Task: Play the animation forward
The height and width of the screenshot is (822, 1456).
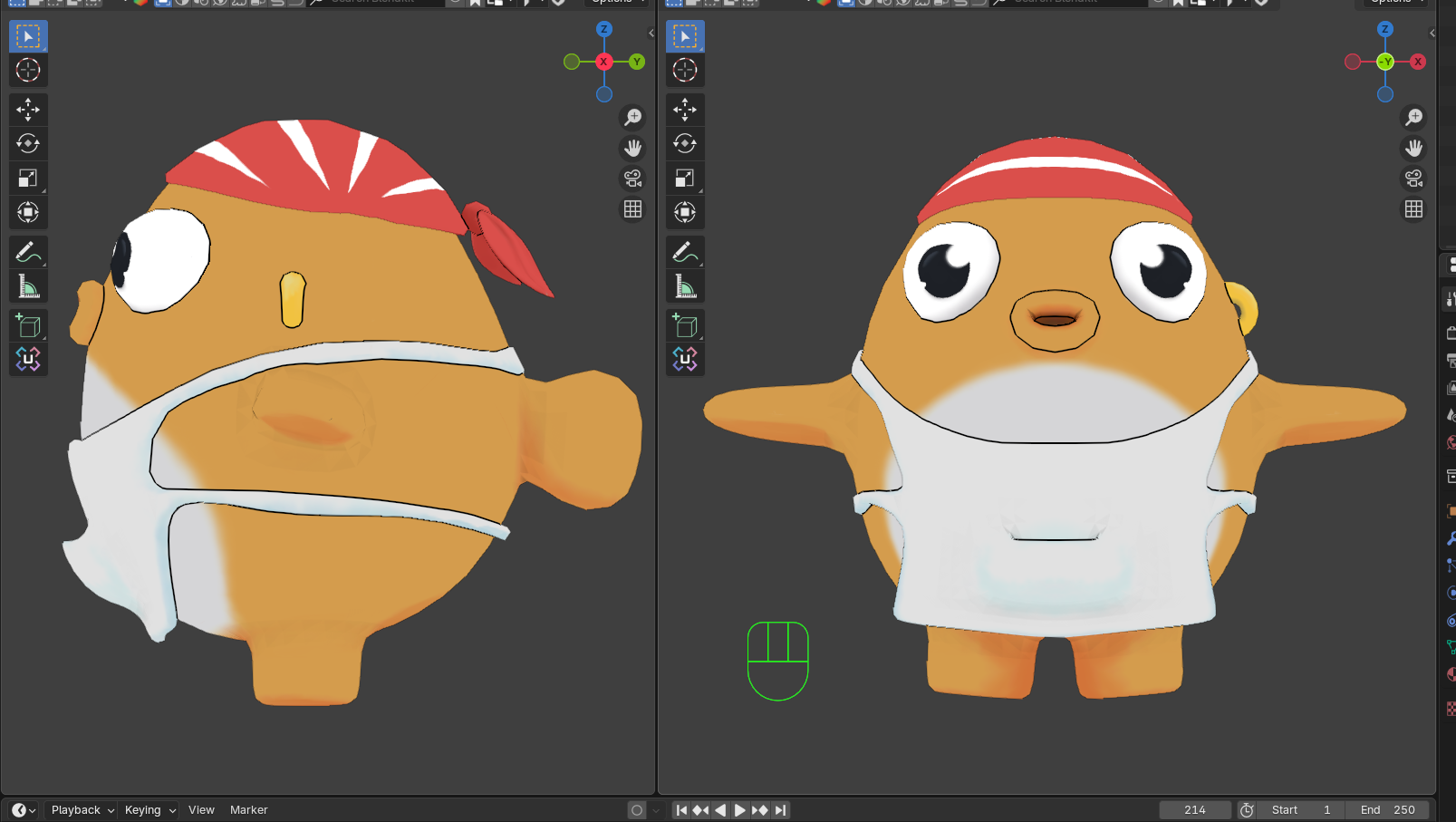Action: coord(740,810)
